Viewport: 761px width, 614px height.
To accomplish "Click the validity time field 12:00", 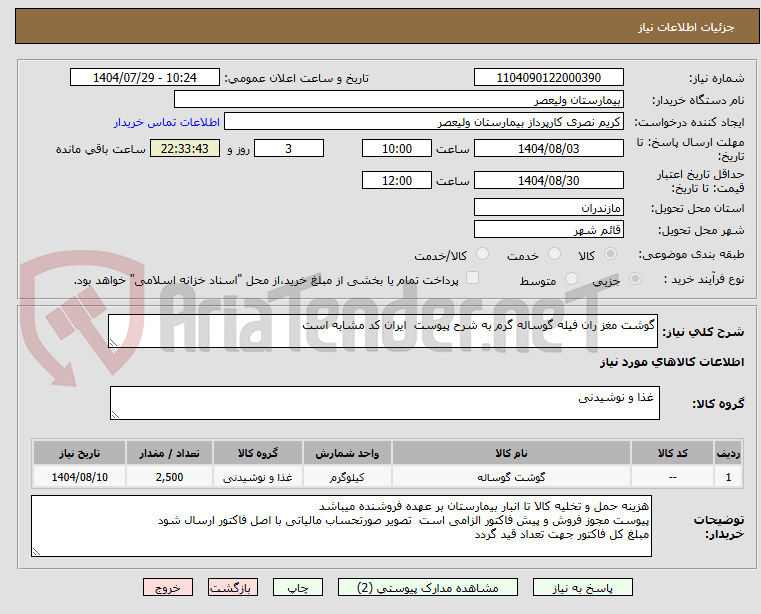I will (397, 181).
